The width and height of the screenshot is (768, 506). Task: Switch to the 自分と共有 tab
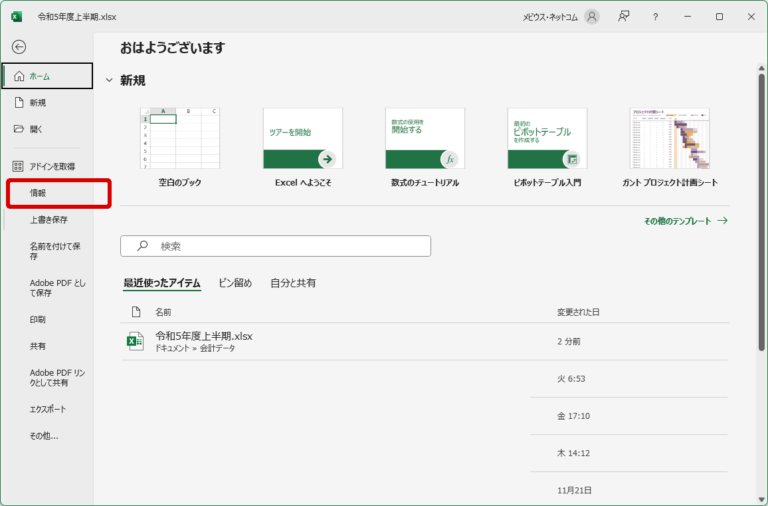click(293, 283)
